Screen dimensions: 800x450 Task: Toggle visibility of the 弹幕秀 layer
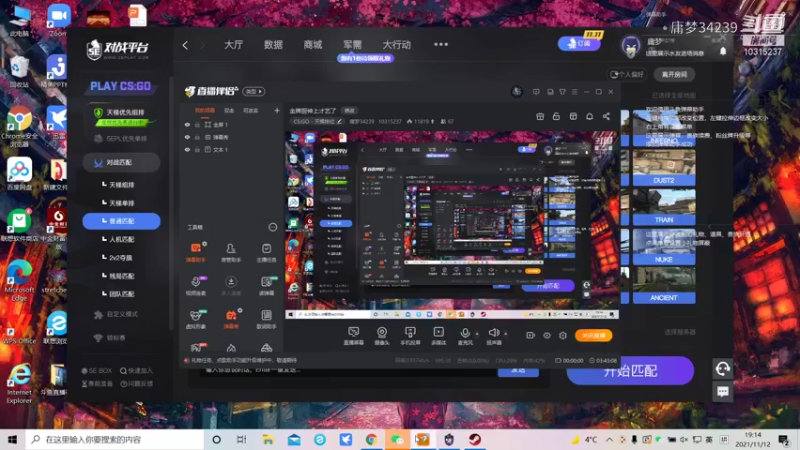point(187,137)
